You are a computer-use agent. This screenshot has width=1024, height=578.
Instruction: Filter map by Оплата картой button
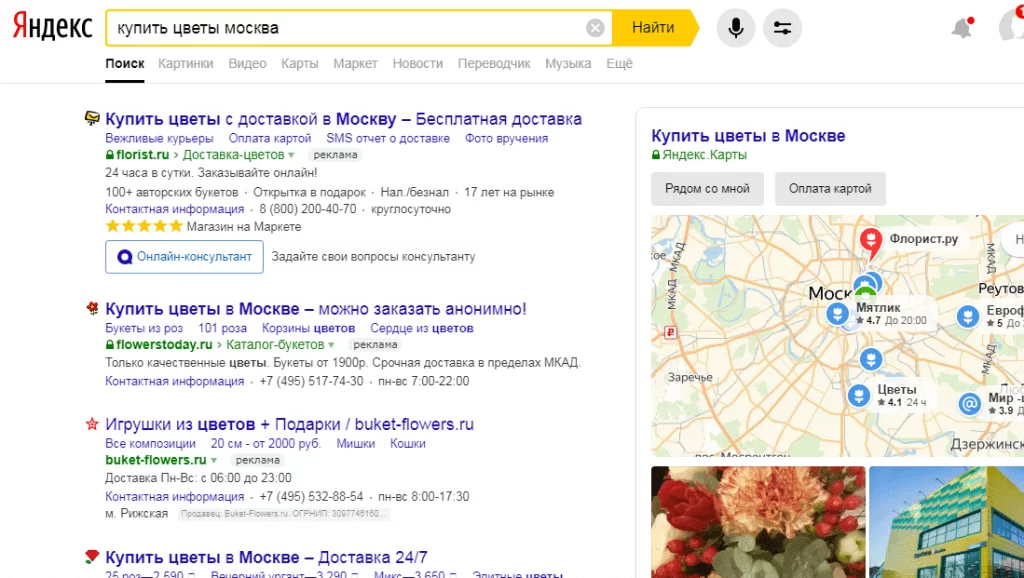point(830,189)
